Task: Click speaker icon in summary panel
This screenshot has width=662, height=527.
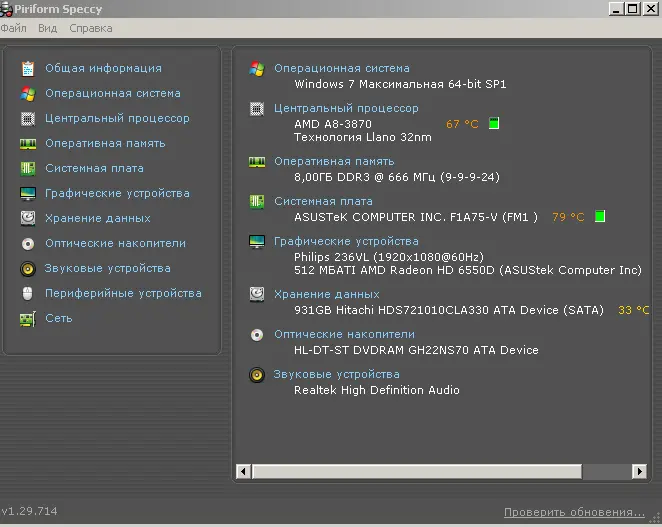Action: click(257, 375)
